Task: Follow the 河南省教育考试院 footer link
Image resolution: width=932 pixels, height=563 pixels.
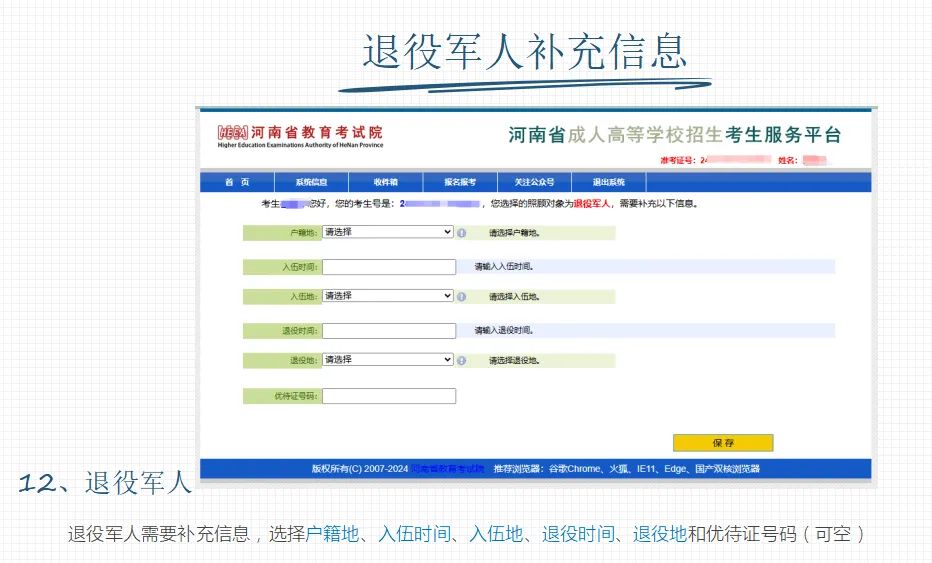Action: (449, 469)
